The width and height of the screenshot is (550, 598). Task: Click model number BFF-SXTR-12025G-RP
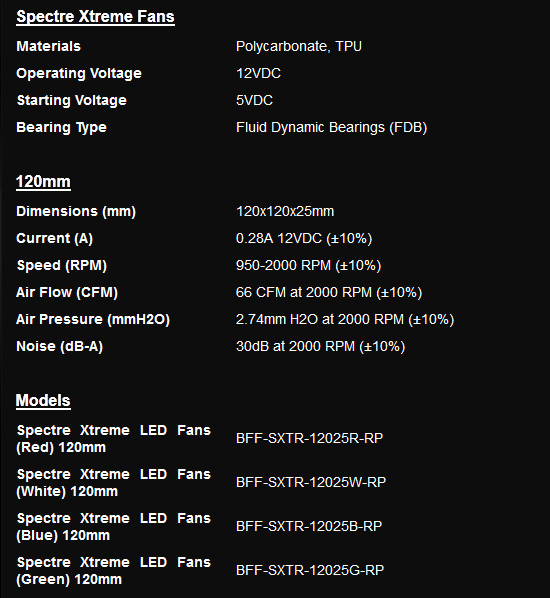click(310, 571)
